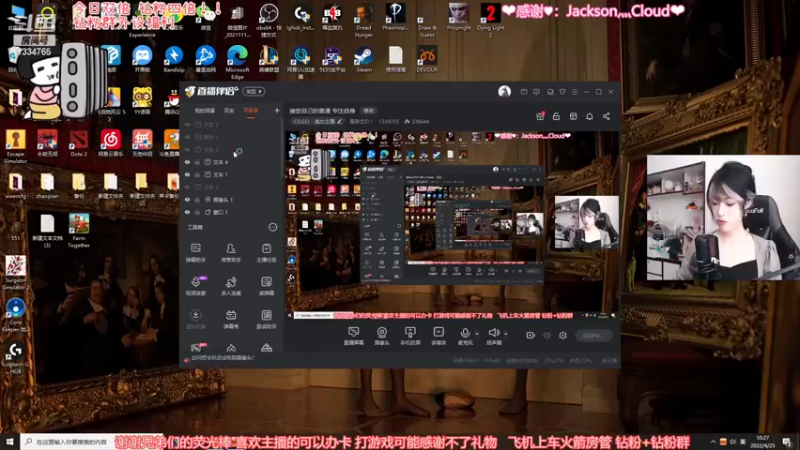Open the streamer profile avatar
Screen dimensions: 800x450
(504, 91)
